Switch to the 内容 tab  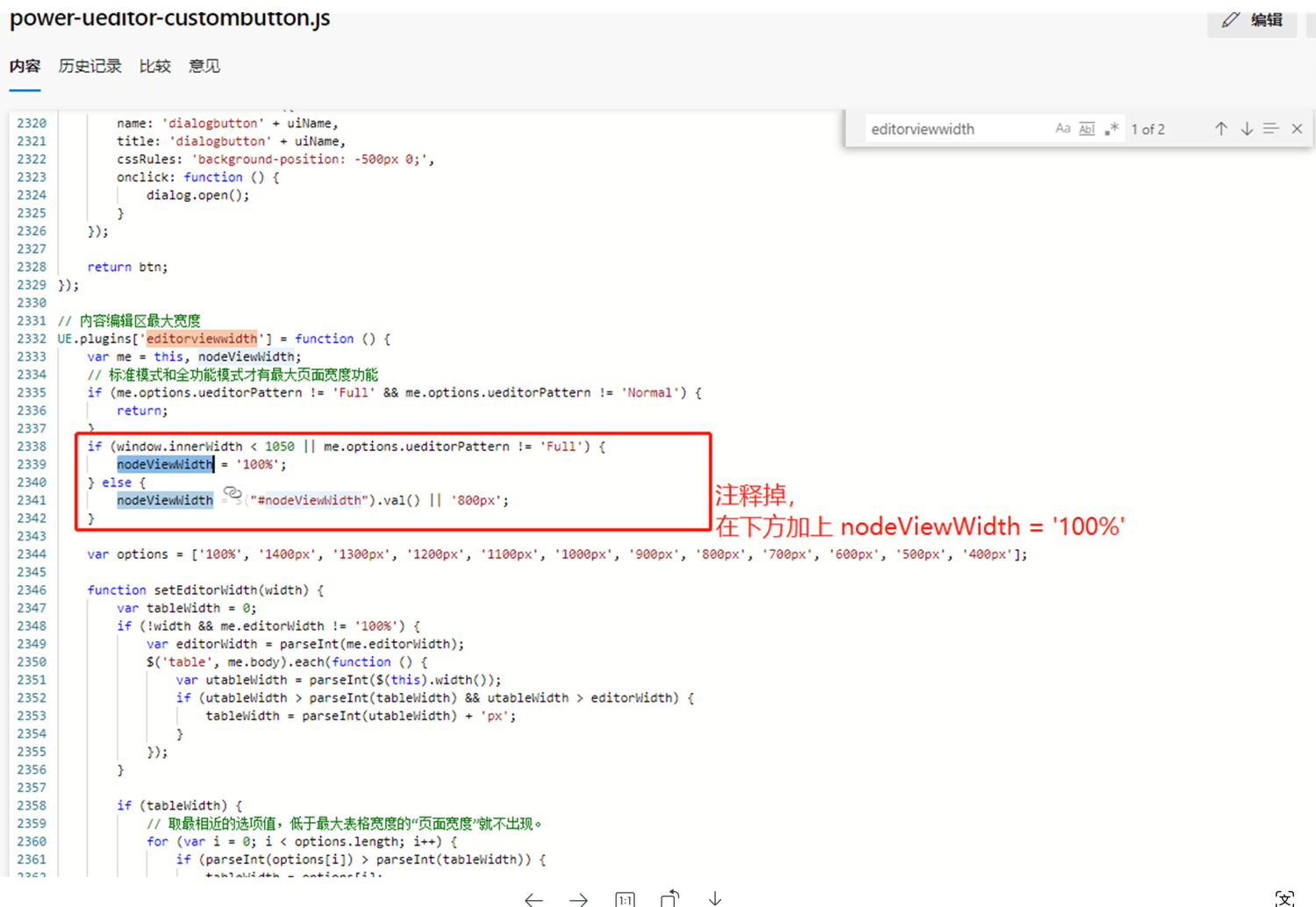tap(25, 67)
